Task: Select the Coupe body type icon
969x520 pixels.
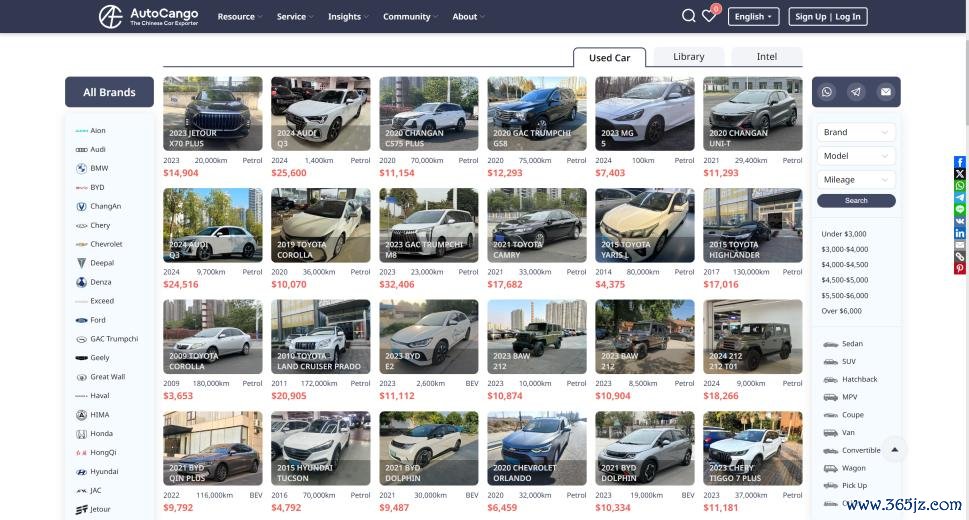Action: 831,415
